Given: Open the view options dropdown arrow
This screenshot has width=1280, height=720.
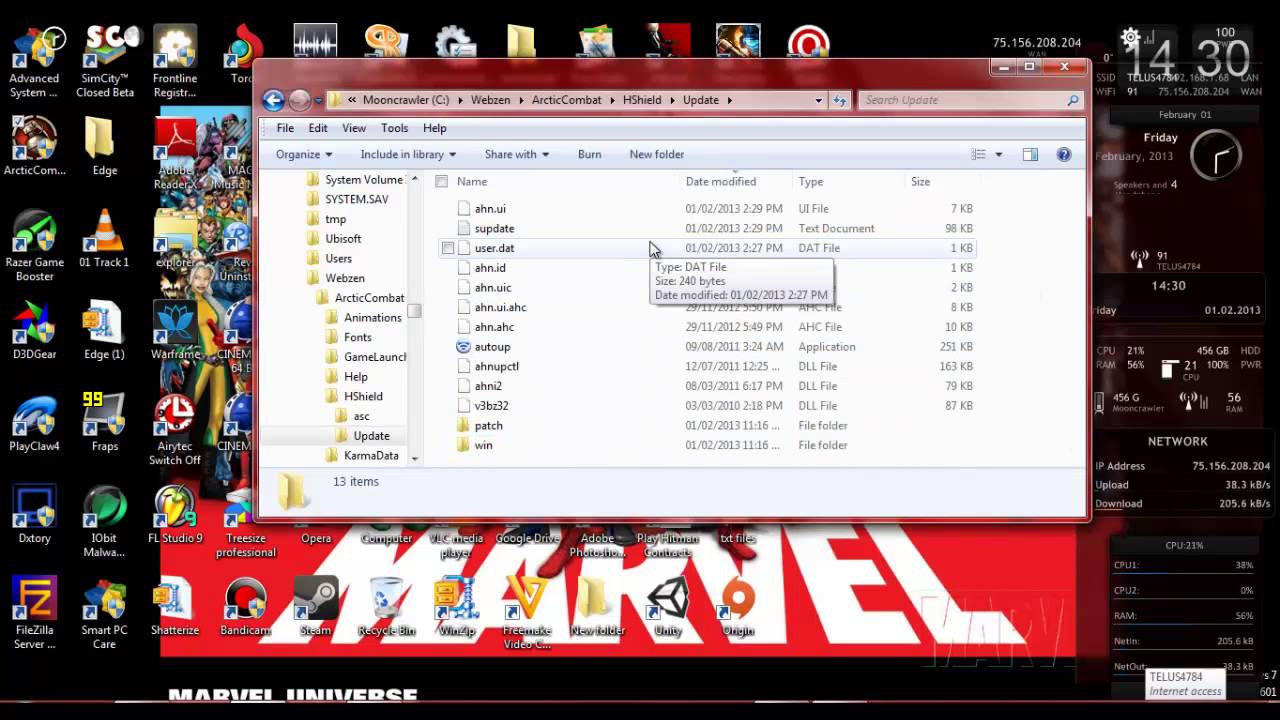Looking at the screenshot, I should tap(998, 155).
